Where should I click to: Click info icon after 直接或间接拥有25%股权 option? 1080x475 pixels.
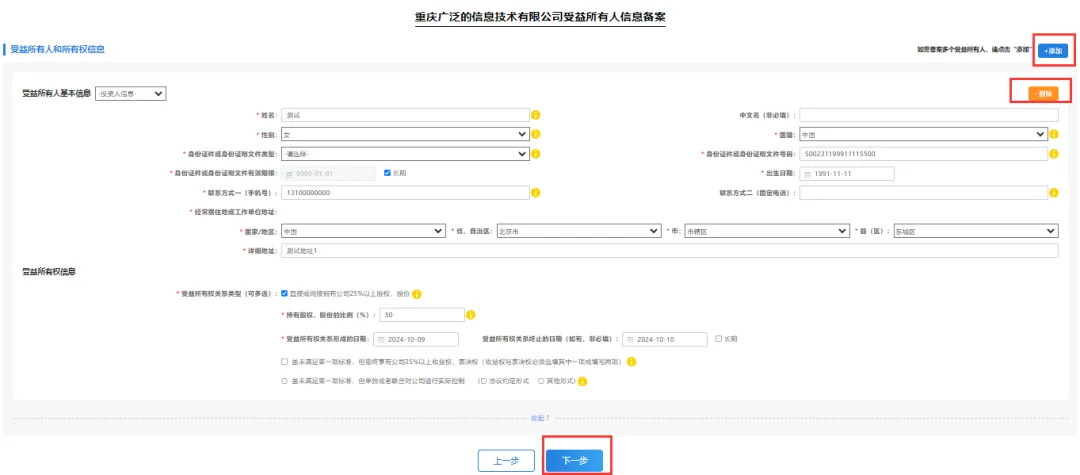(x=417, y=294)
